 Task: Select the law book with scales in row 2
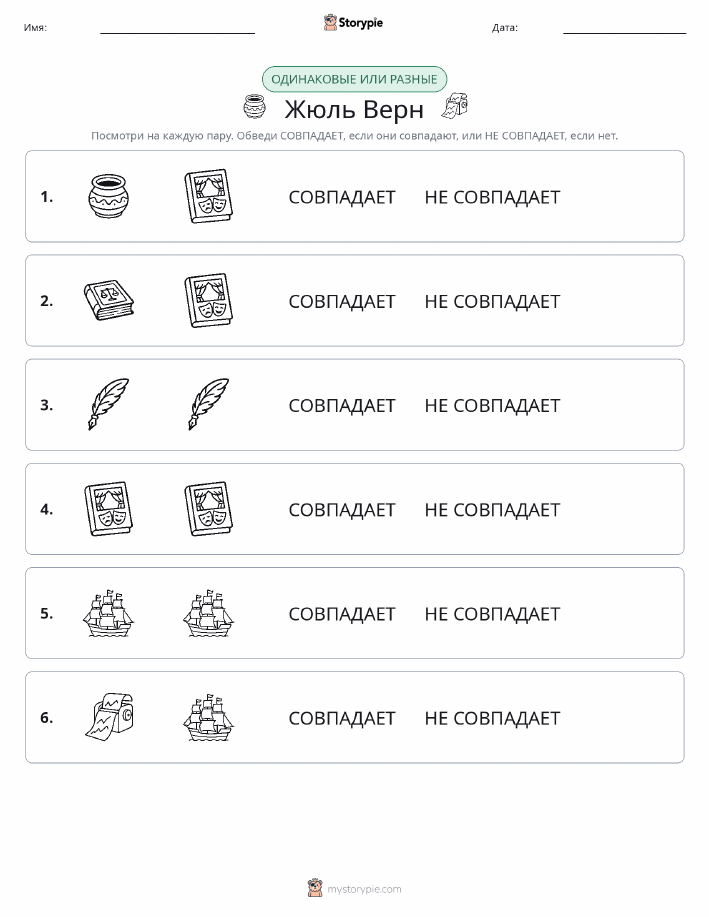click(109, 301)
